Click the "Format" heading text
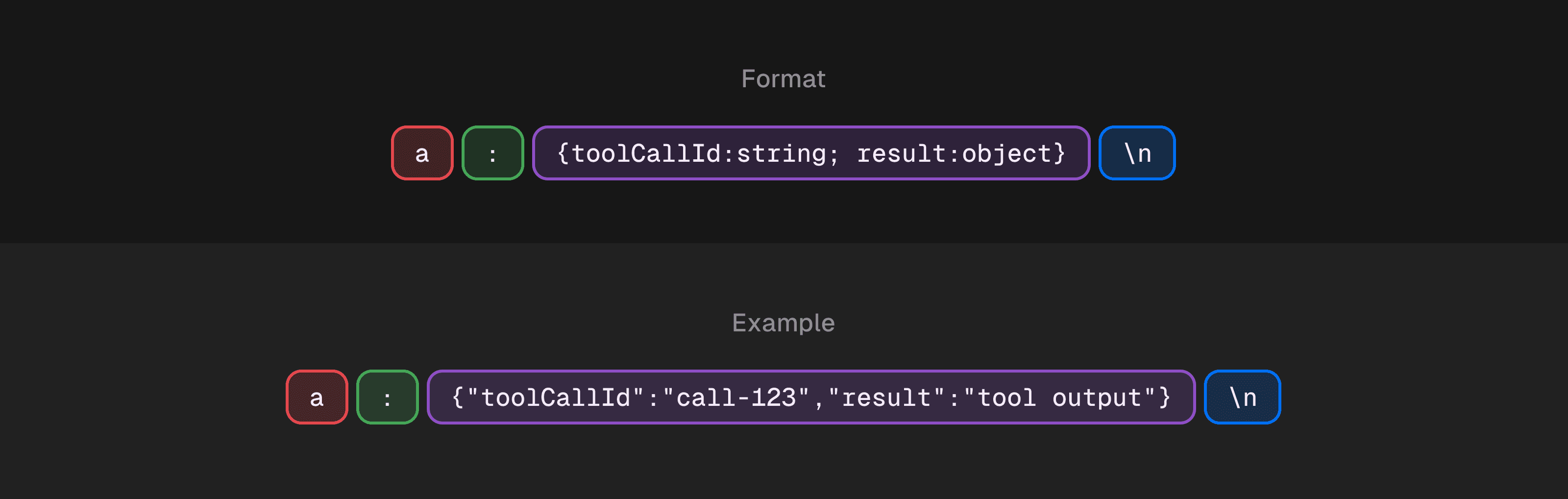This screenshot has width=1568, height=499. click(783, 78)
